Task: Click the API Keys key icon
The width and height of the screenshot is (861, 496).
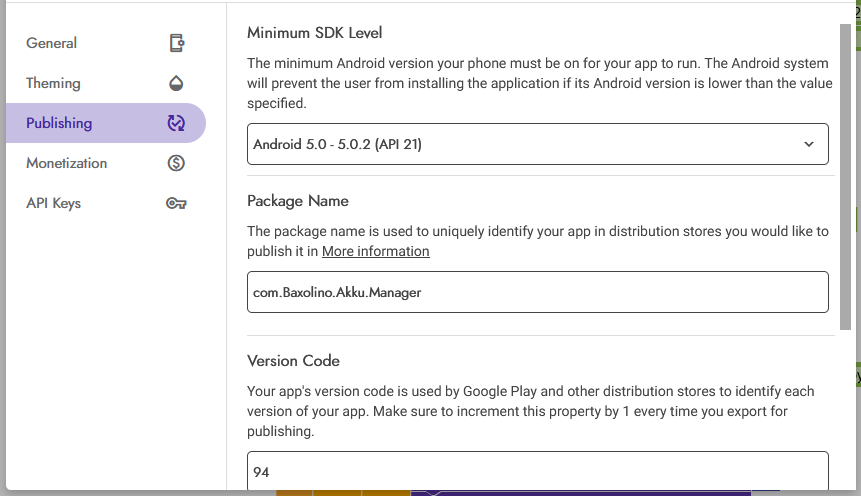Action: [x=177, y=203]
